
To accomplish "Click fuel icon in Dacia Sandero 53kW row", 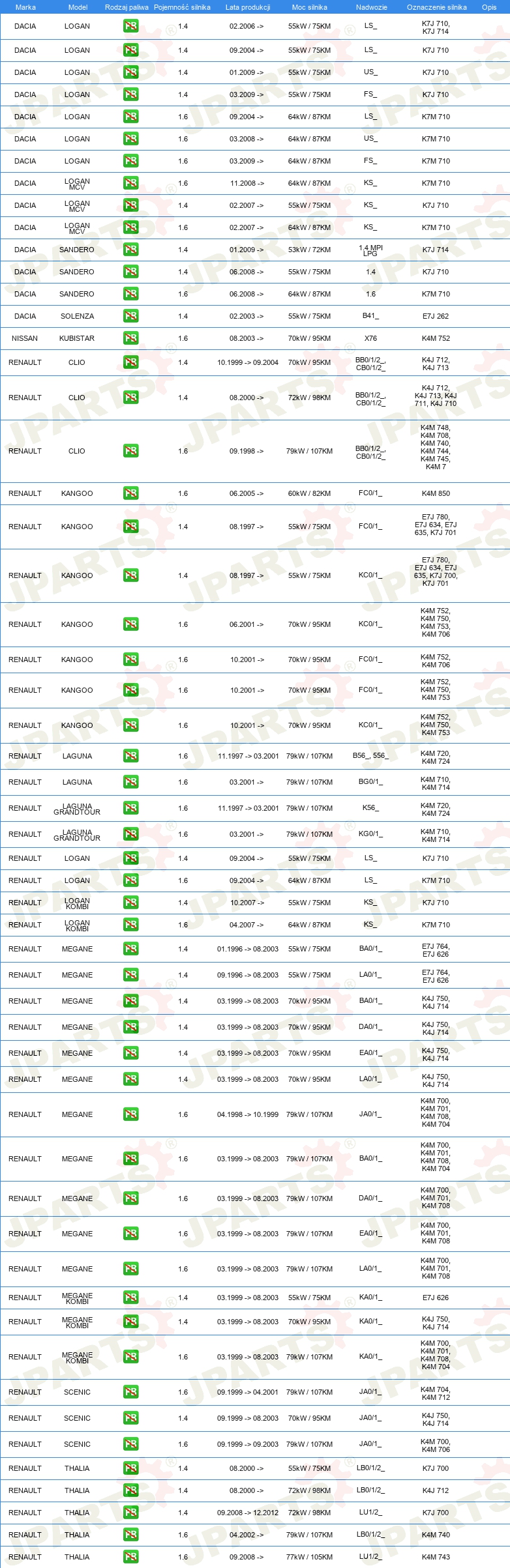I will [x=130, y=250].
